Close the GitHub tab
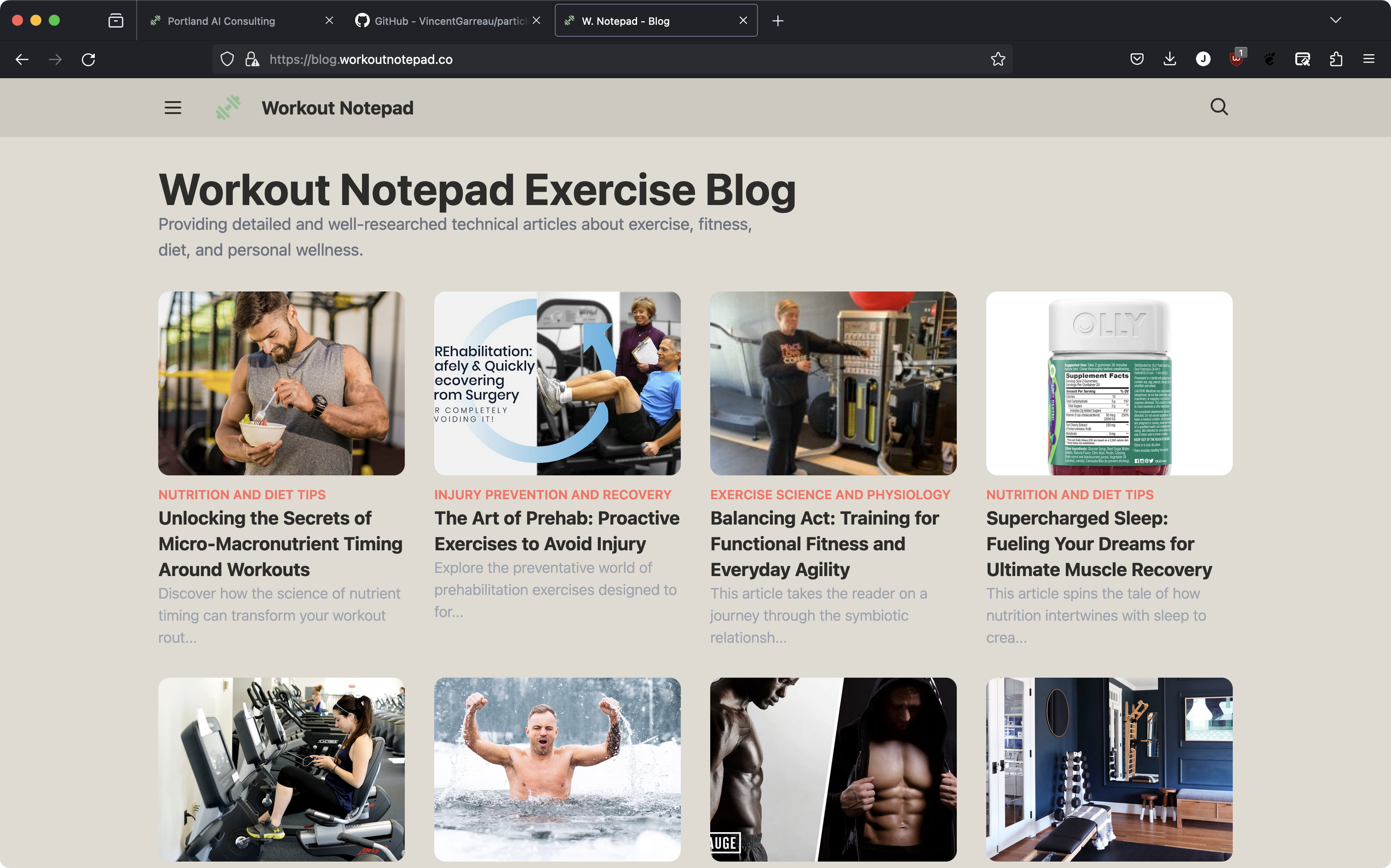The image size is (1391, 868). pos(536,21)
